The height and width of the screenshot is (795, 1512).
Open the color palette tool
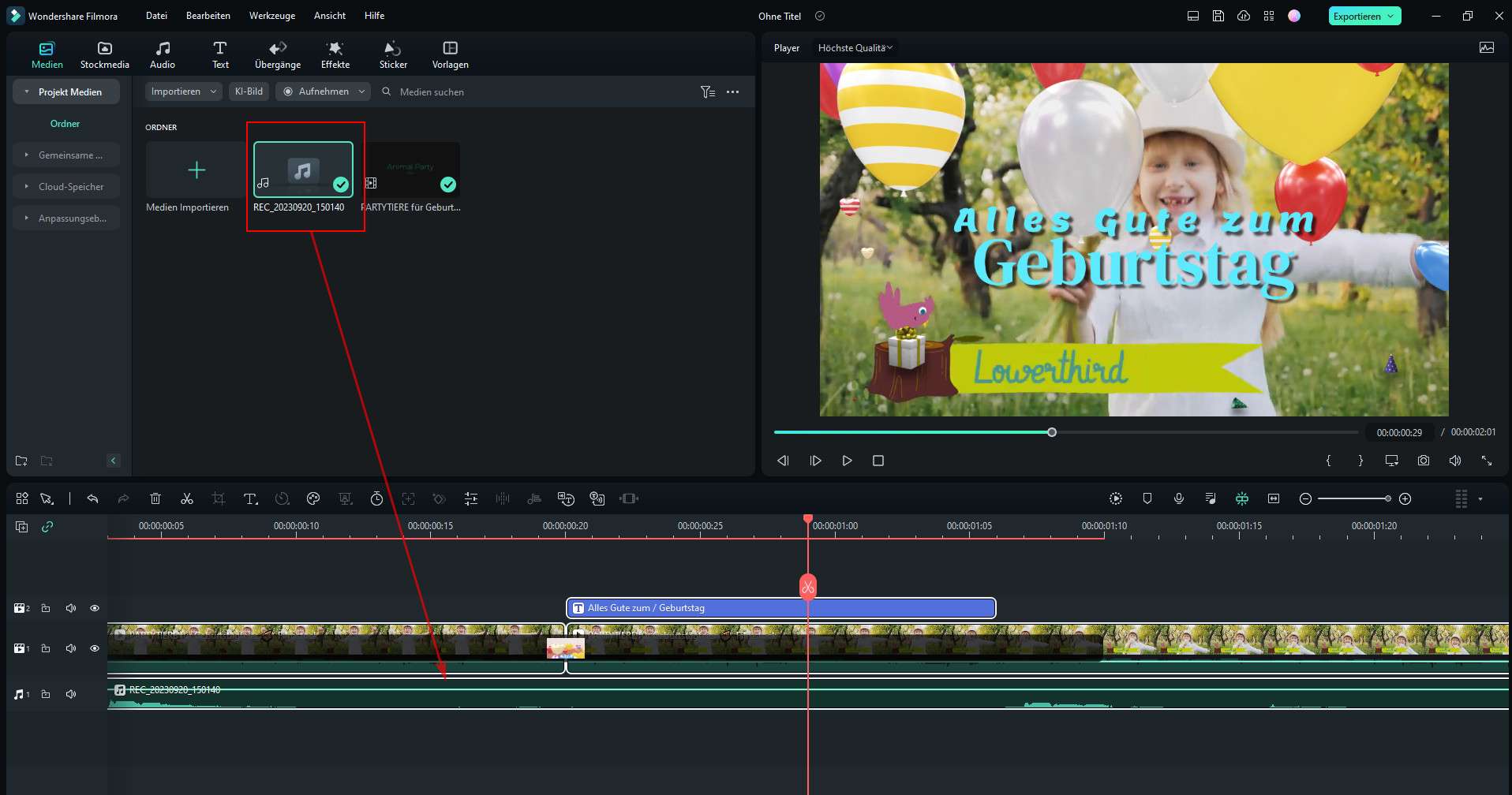(x=313, y=498)
